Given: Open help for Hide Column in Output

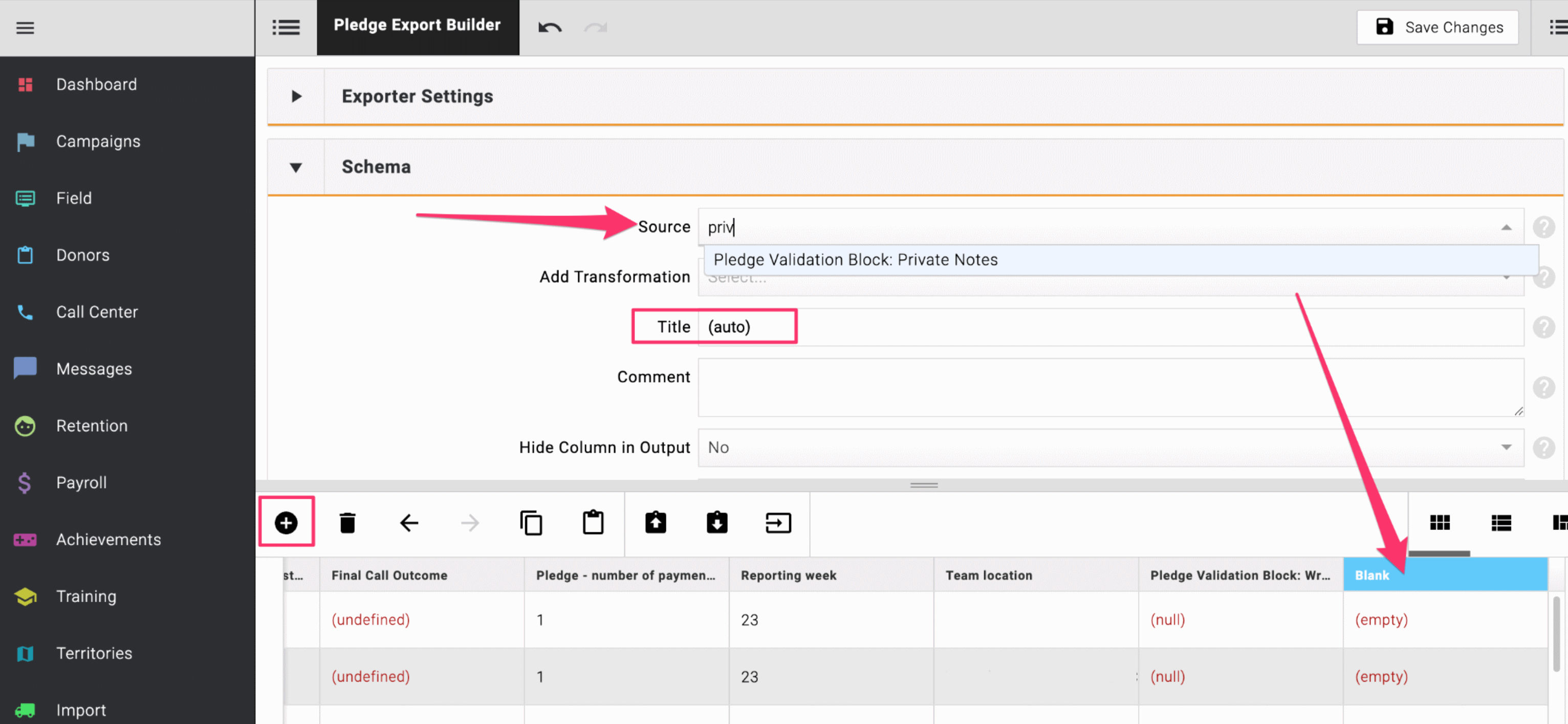Looking at the screenshot, I should (x=1543, y=448).
